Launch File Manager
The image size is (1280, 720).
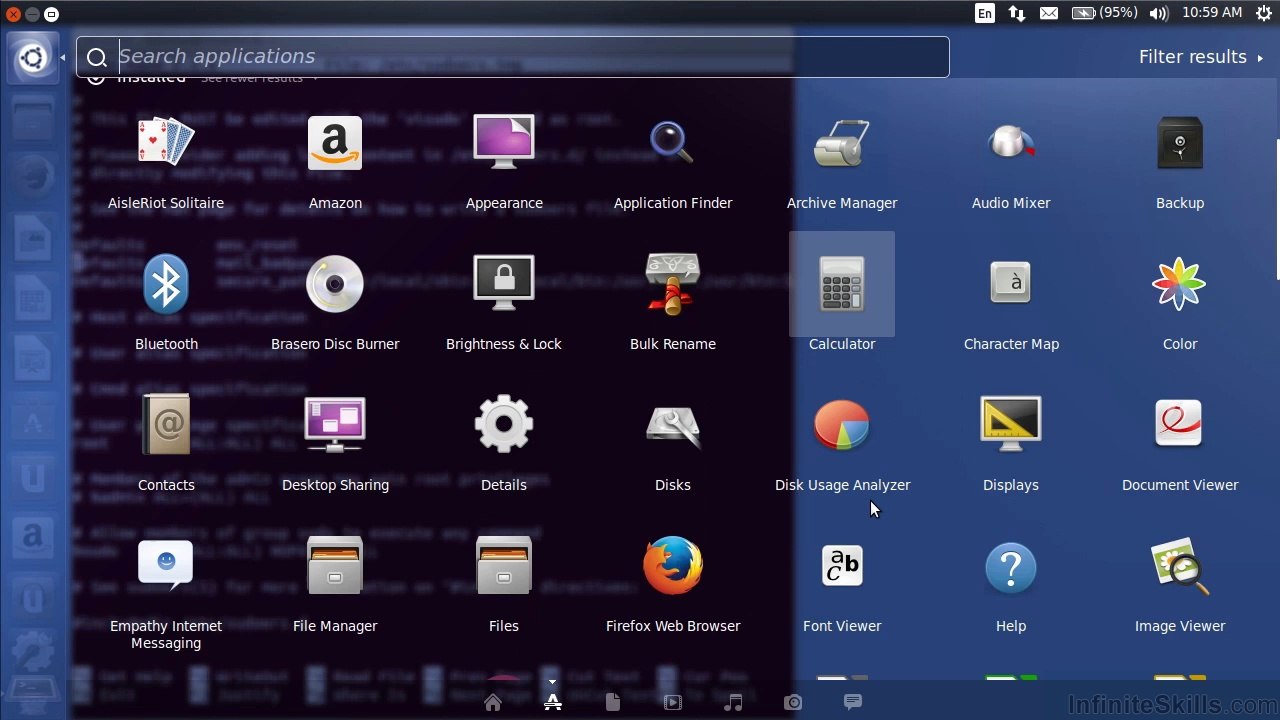335,584
